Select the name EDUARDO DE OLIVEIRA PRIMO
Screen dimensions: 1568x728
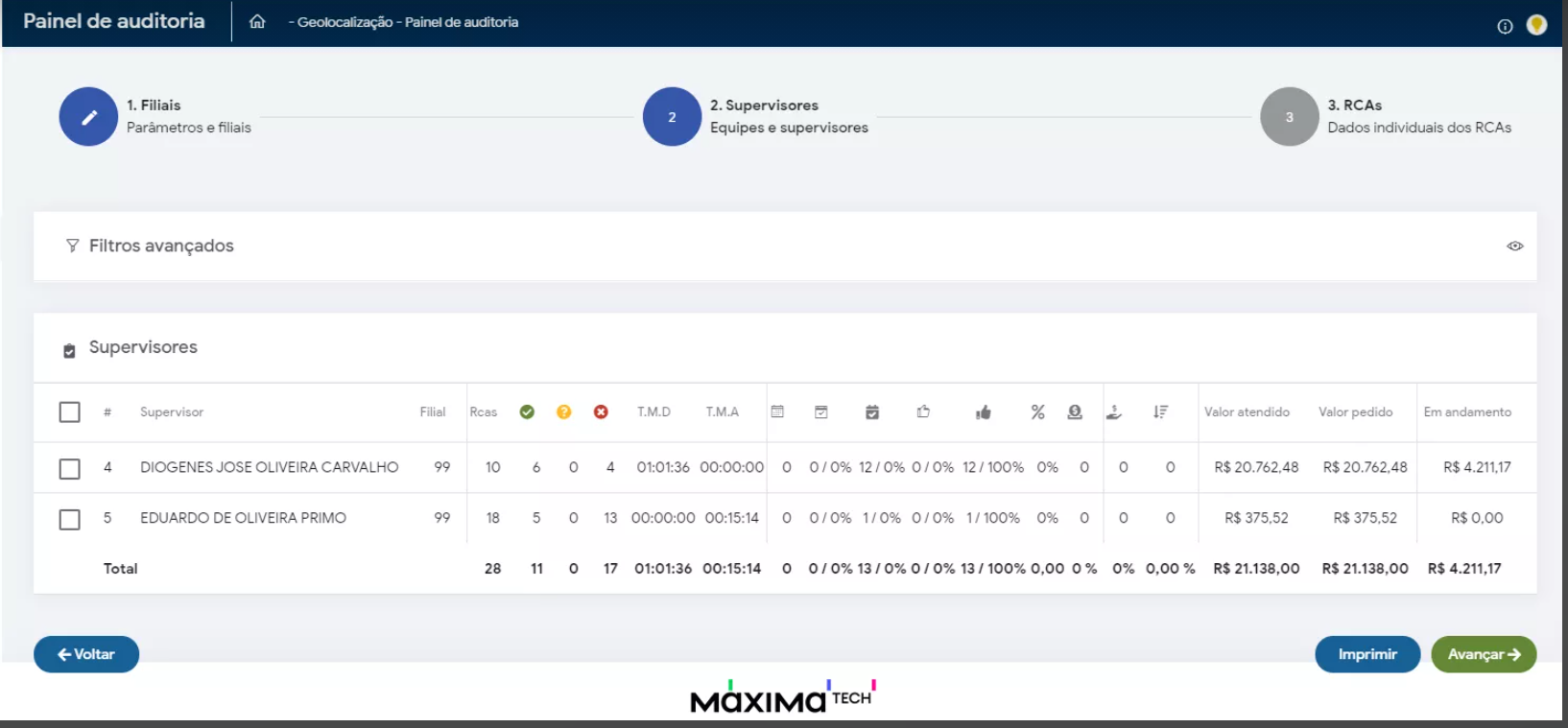tap(243, 518)
